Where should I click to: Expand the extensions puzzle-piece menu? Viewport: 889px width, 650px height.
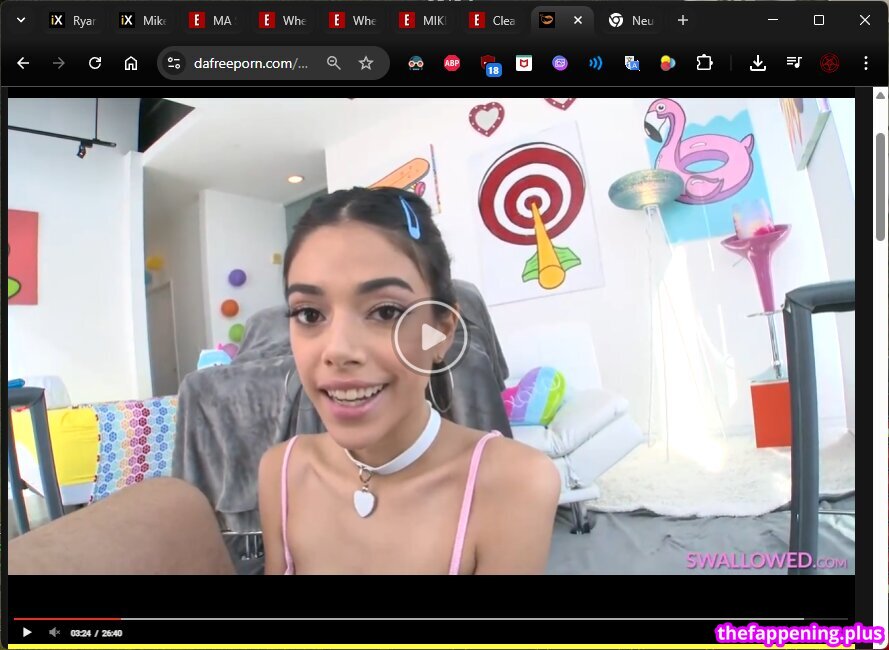pos(705,63)
